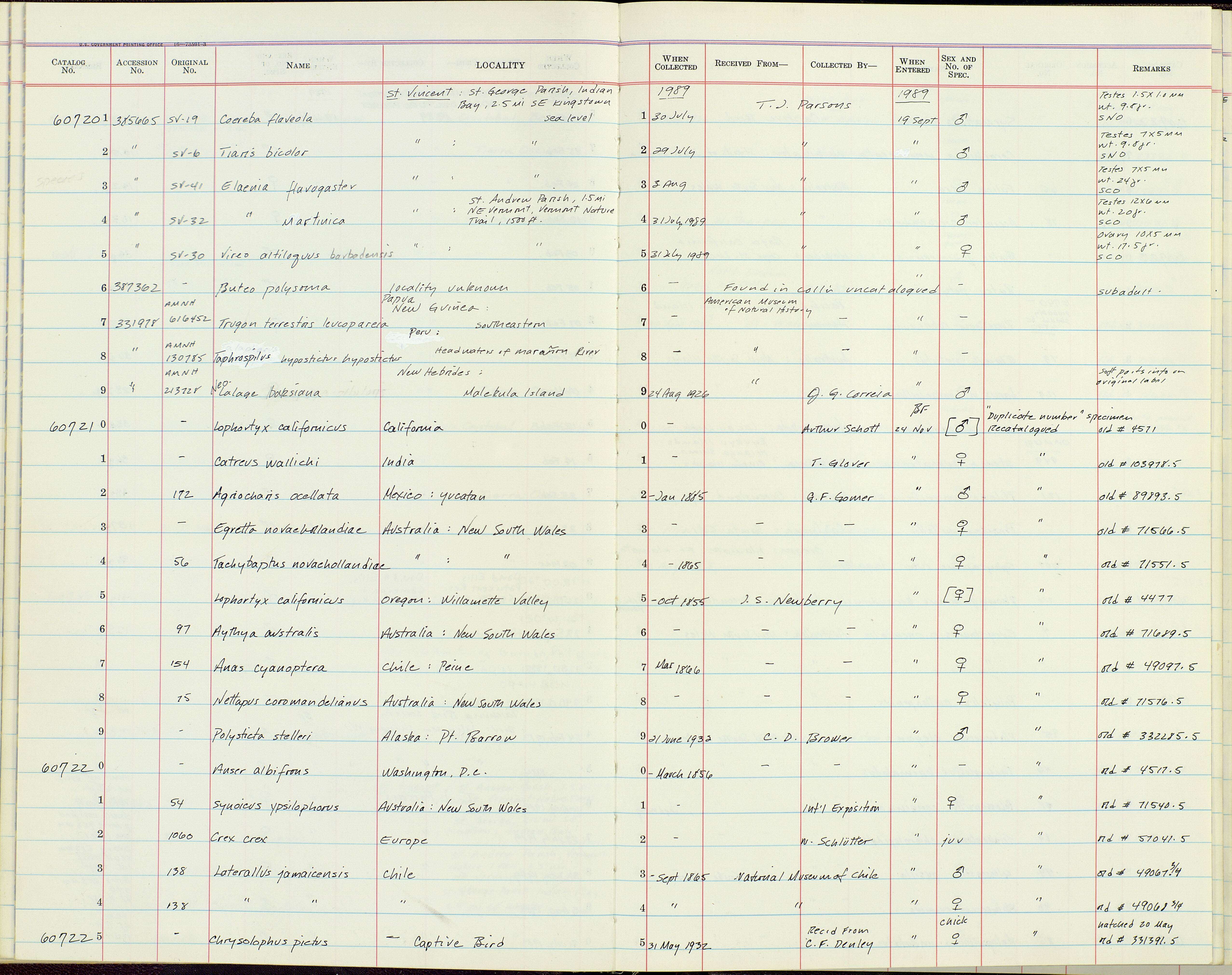Click the 'Original No.' column header
The height and width of the screenshot is (975, 1232).
click(x=190, y=66)
